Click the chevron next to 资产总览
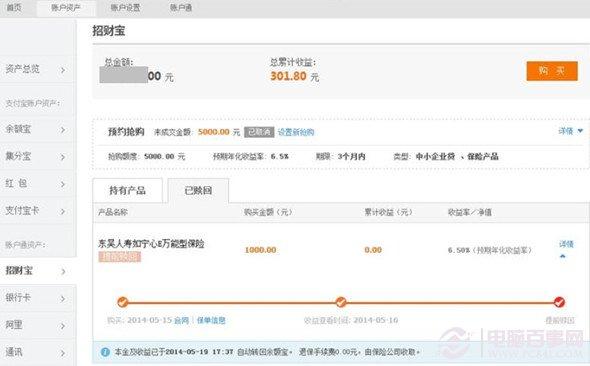 [x=63, y=70]
